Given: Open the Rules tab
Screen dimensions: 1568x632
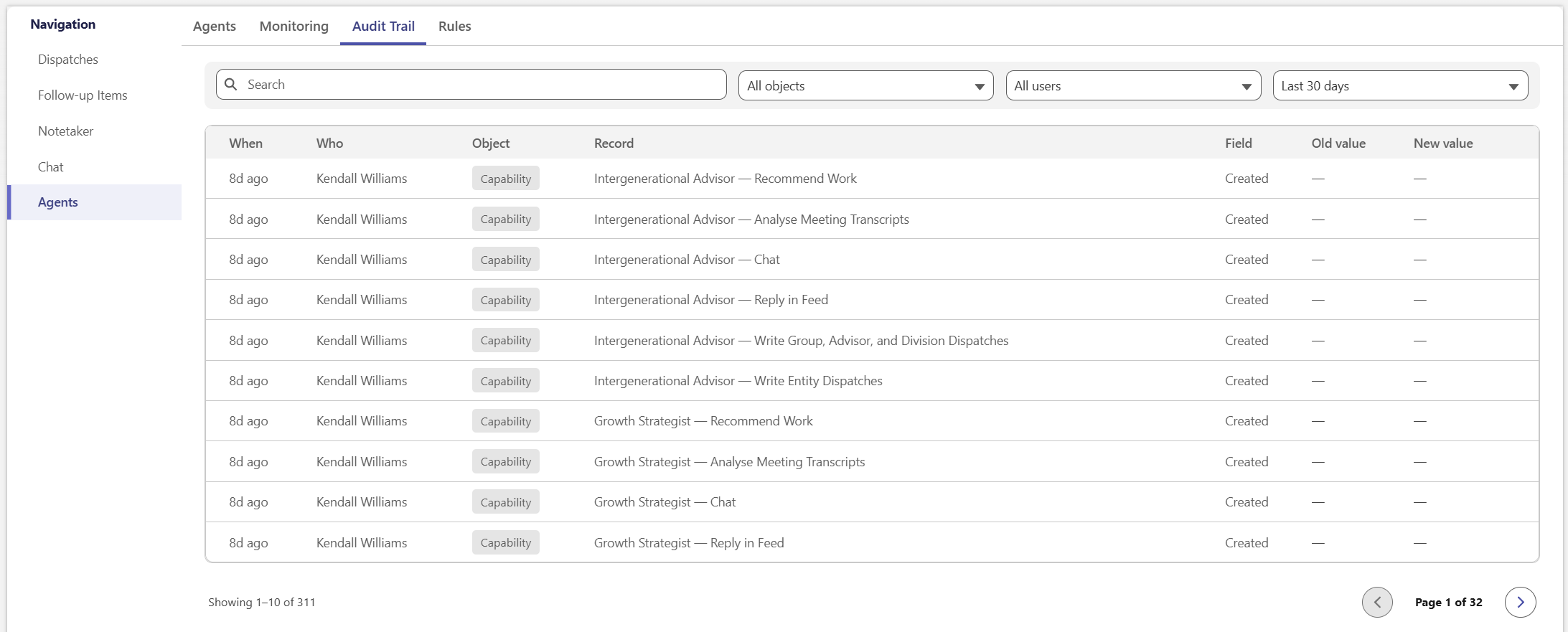Looking at the screenshot, I should [455, 27].
